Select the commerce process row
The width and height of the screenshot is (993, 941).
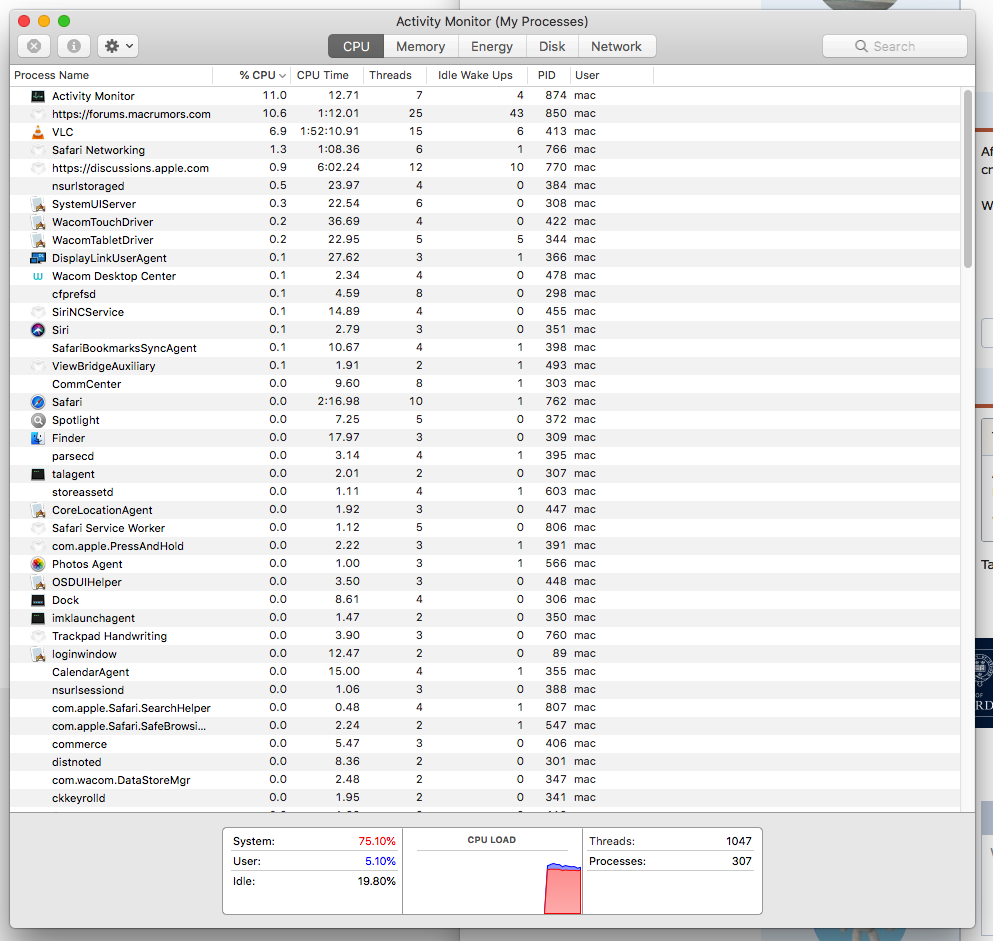[x=485, y=744]
